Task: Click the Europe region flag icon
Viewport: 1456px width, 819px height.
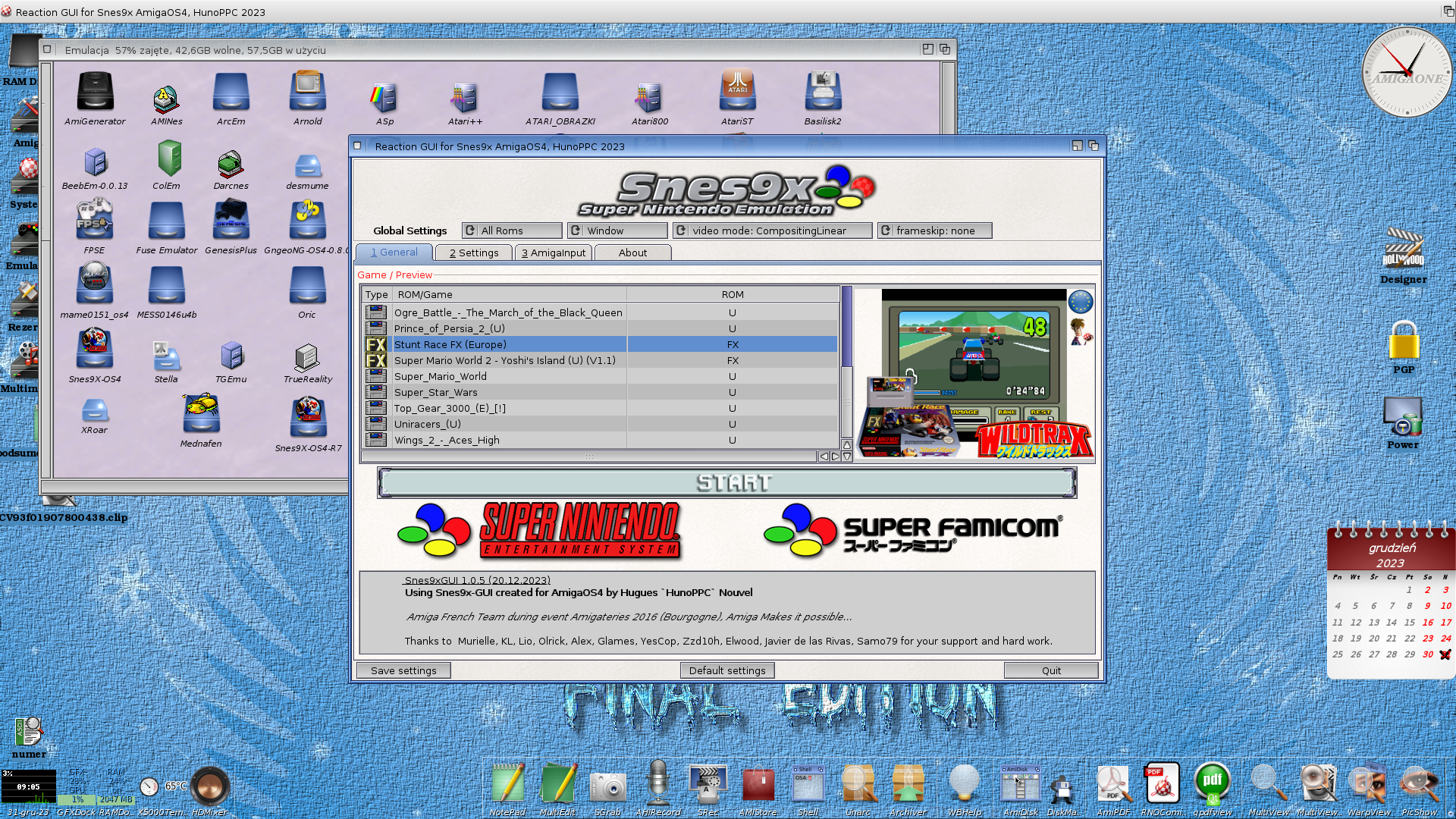Action: (x=1081, y=302)
